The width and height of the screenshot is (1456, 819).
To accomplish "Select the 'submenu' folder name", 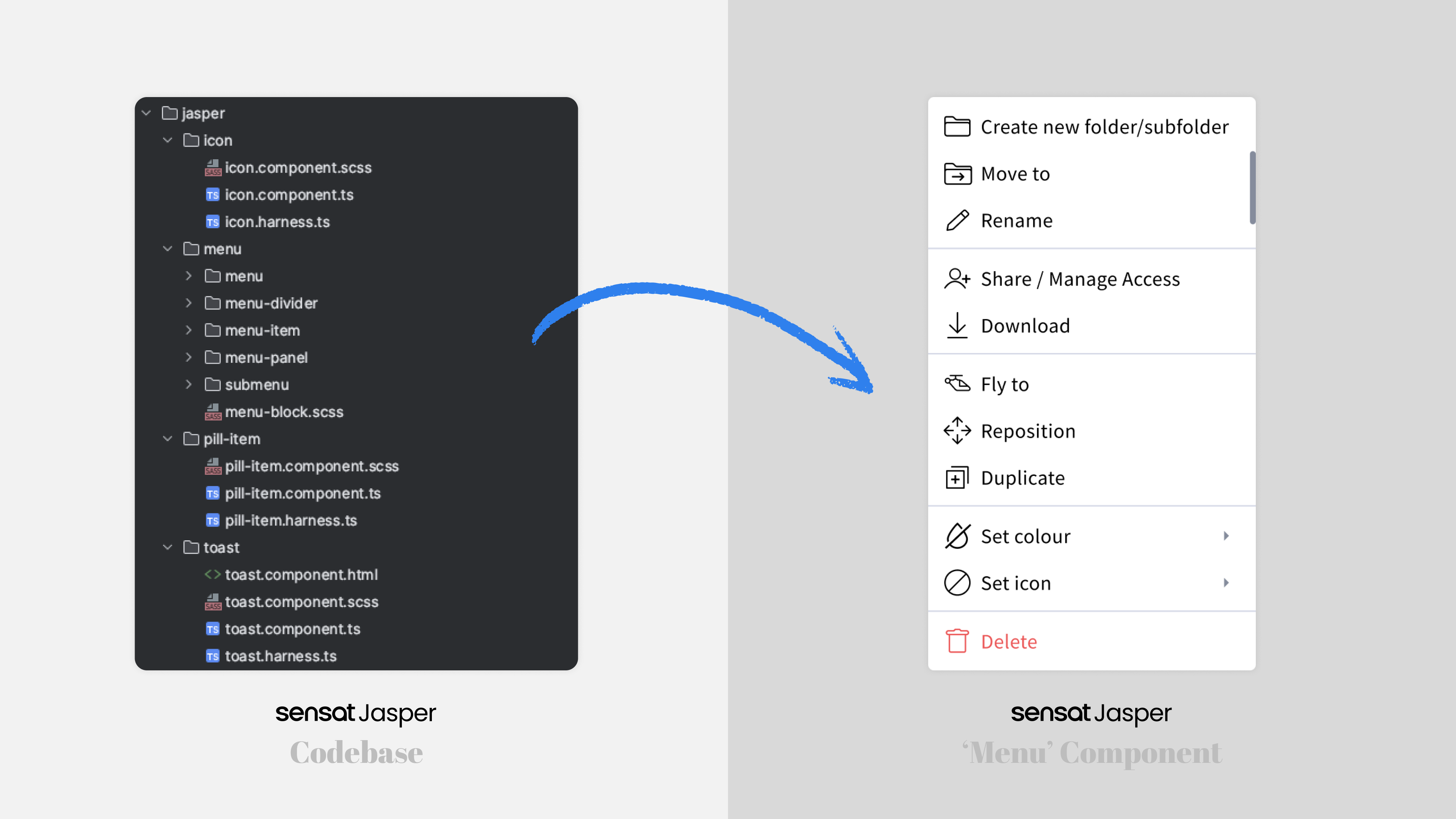I will coord(257,384).
